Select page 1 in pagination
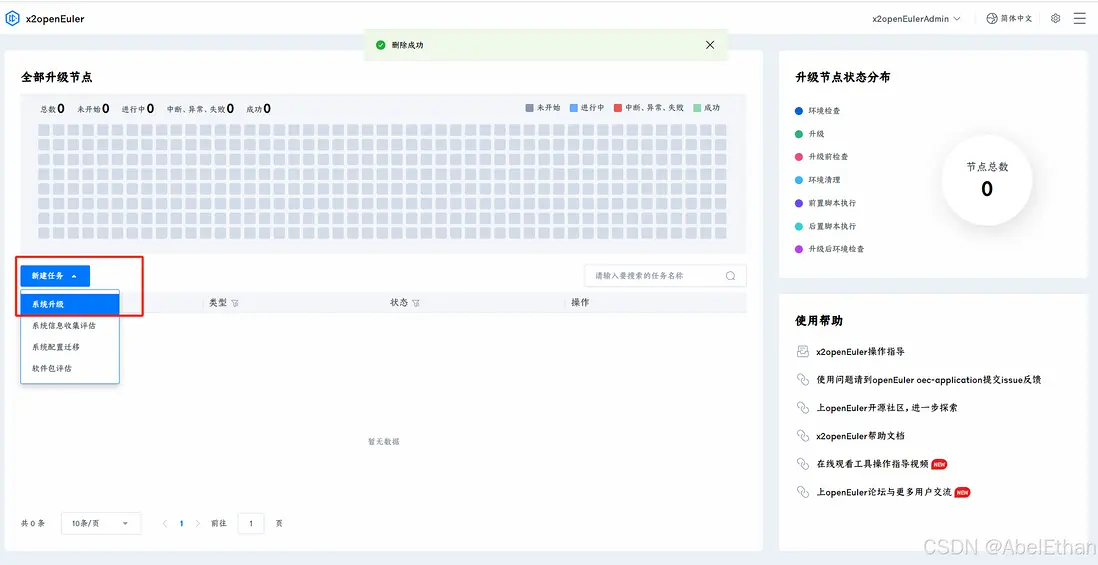Viewport: 1098px width, 565px height. (x=181, y=523)
